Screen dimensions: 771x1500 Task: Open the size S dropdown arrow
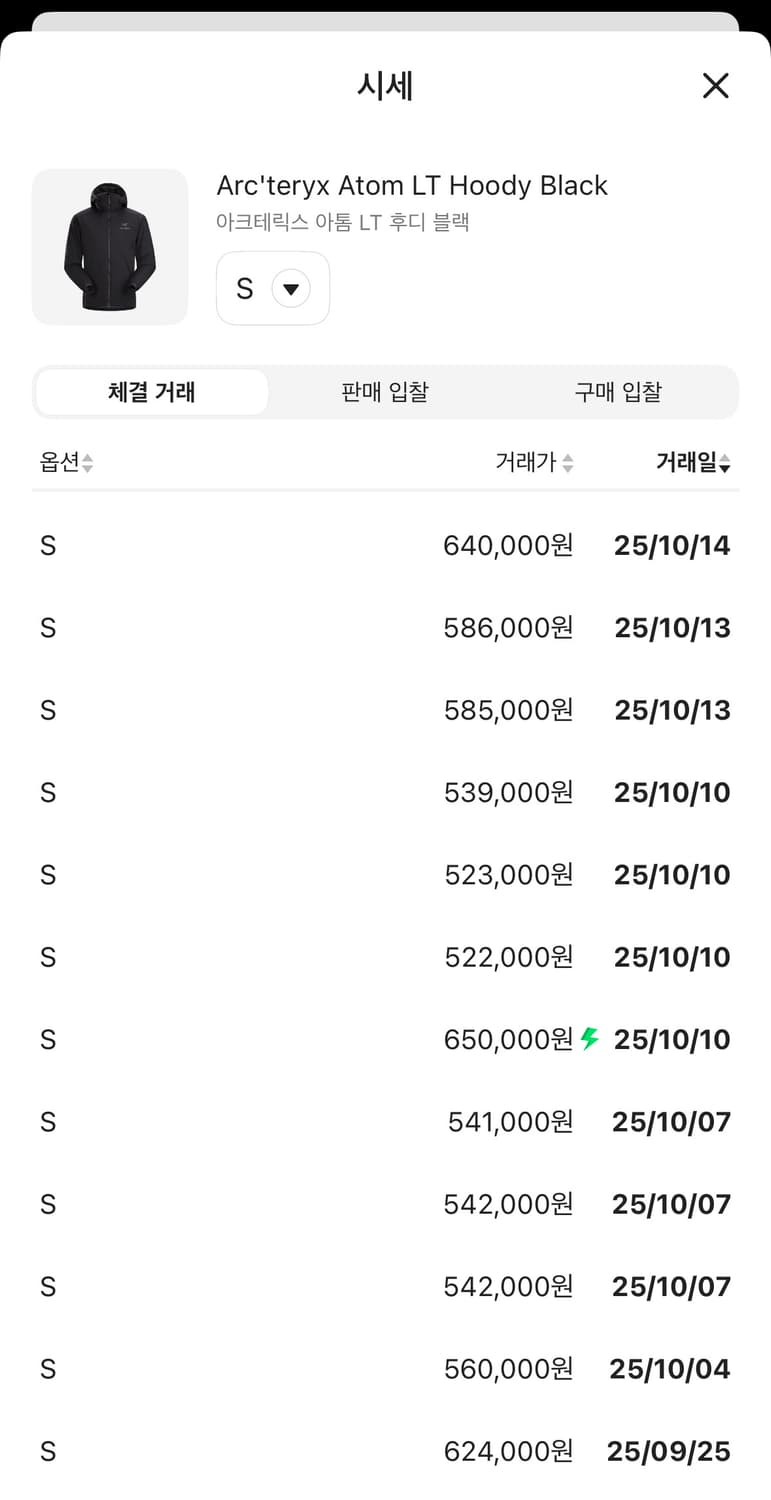tap(291, 289)
